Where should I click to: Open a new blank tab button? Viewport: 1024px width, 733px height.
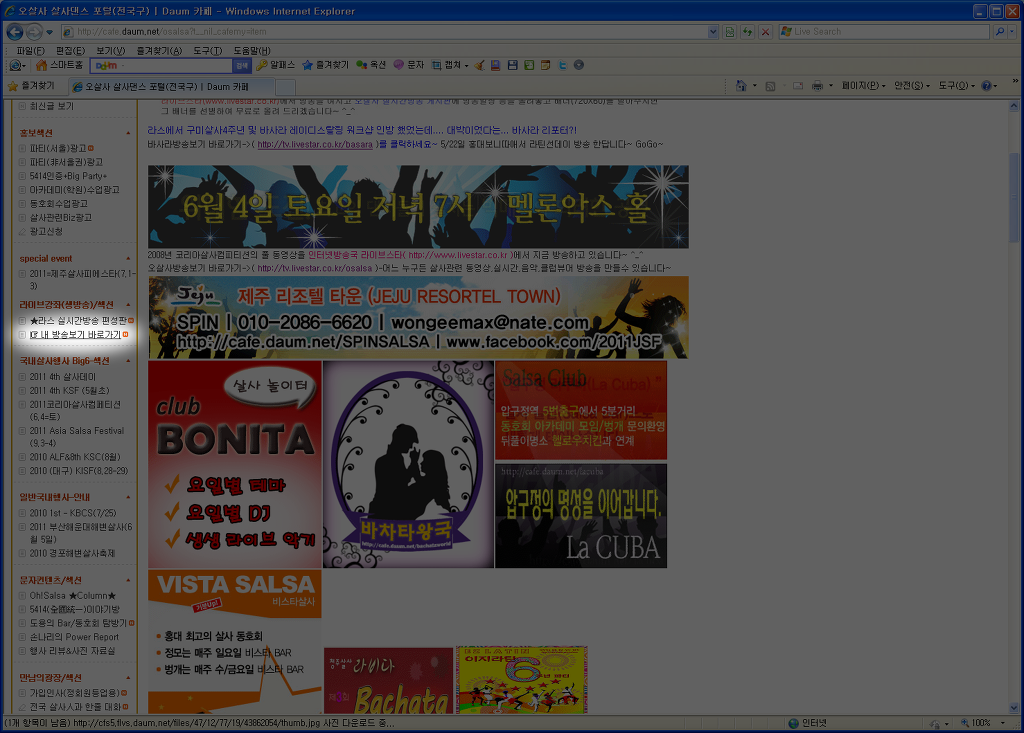pos(285,88)
